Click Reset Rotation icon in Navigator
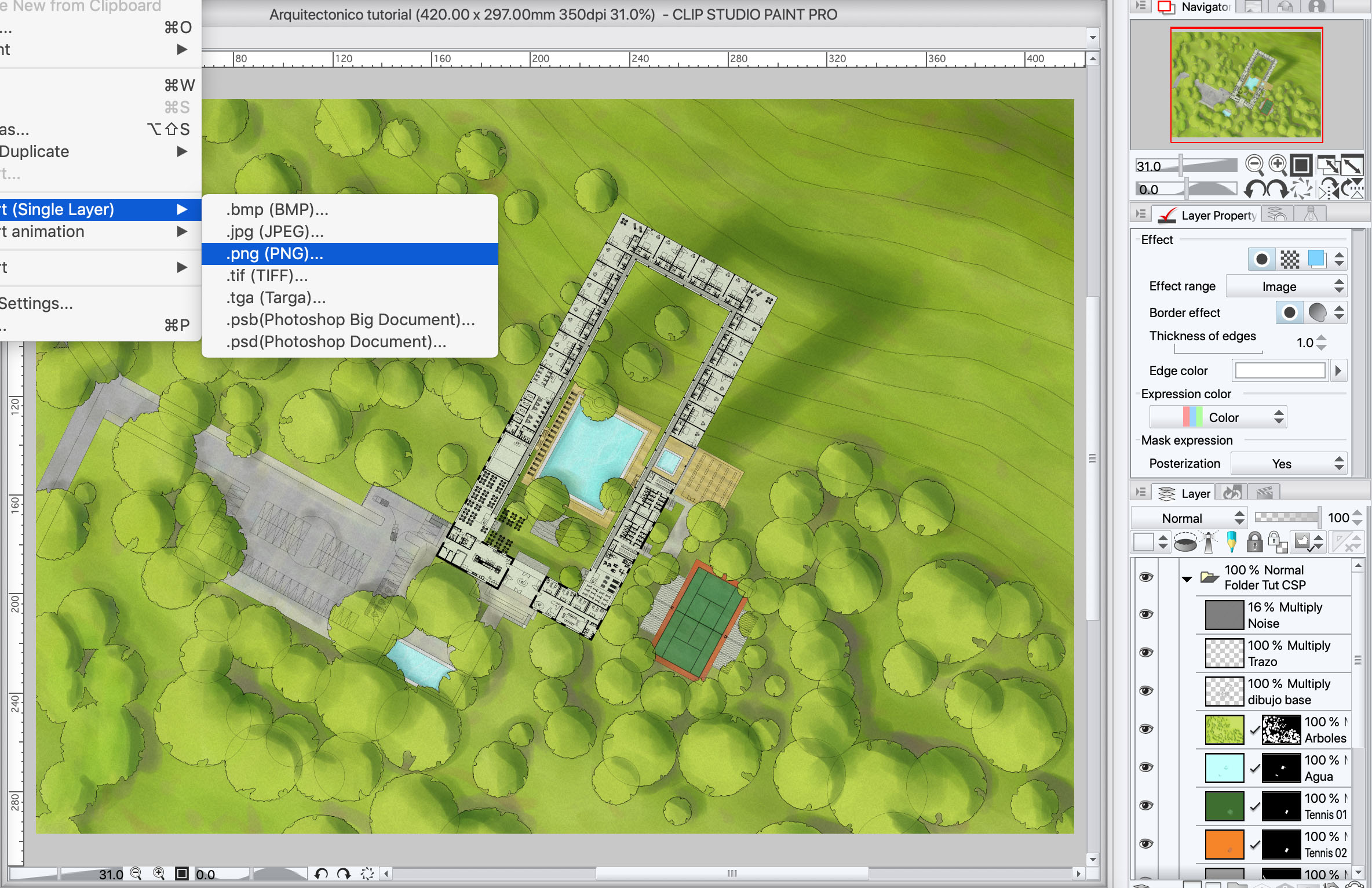Screen dimensions: 1372x888 point(1302,189)
